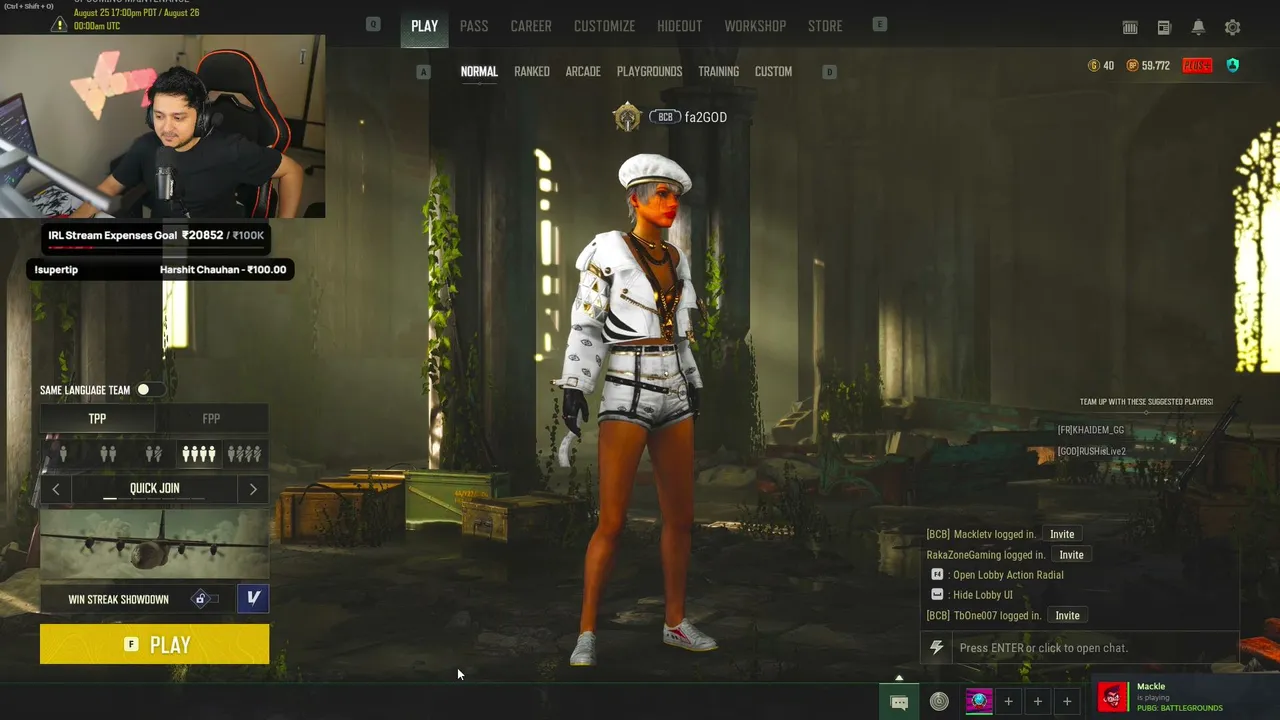Screen dimensions: 1280x720
Task: Click the rank emblem next to fa2GOD
Action: (627, 118)
